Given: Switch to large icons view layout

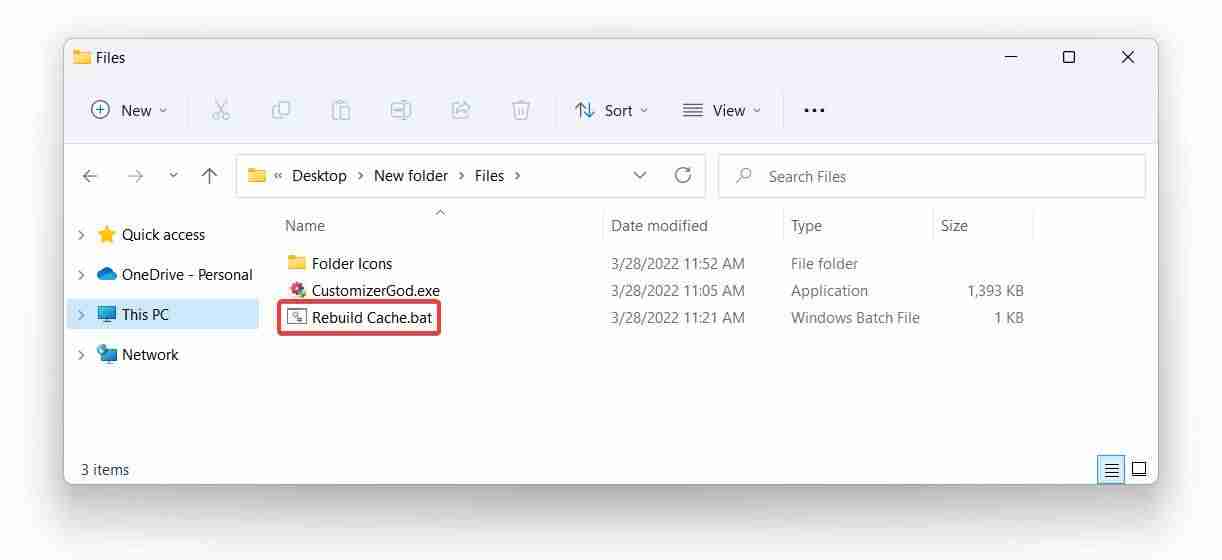Looking at the screenshot, I should (1139, 469).
